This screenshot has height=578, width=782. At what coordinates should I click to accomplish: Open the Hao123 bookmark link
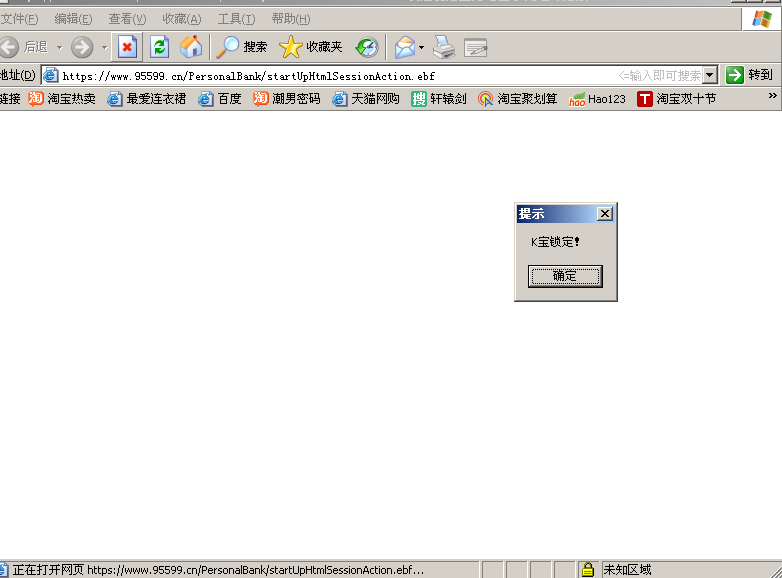597,99
